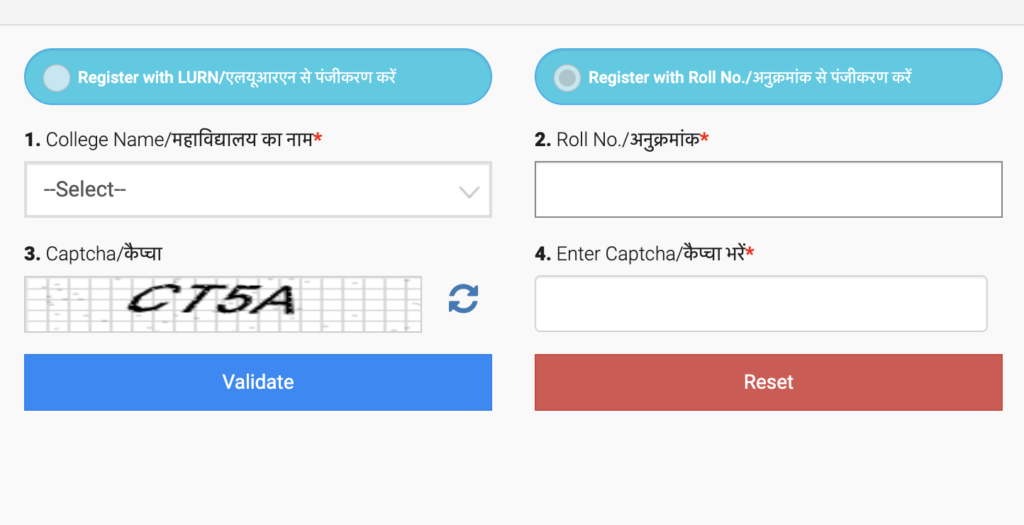This screenshot has width=1024, height=525.
Task: Focus the Enter Captcha text box
Action: 761,304
